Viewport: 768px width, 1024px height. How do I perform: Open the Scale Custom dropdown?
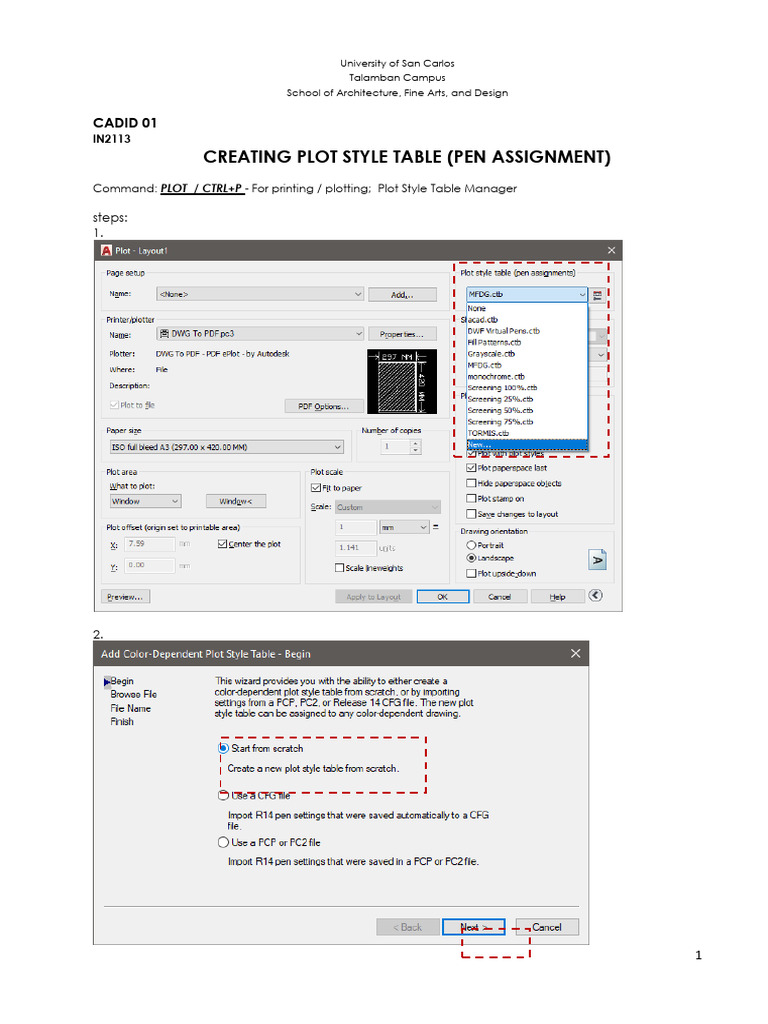tap(388, 507)
